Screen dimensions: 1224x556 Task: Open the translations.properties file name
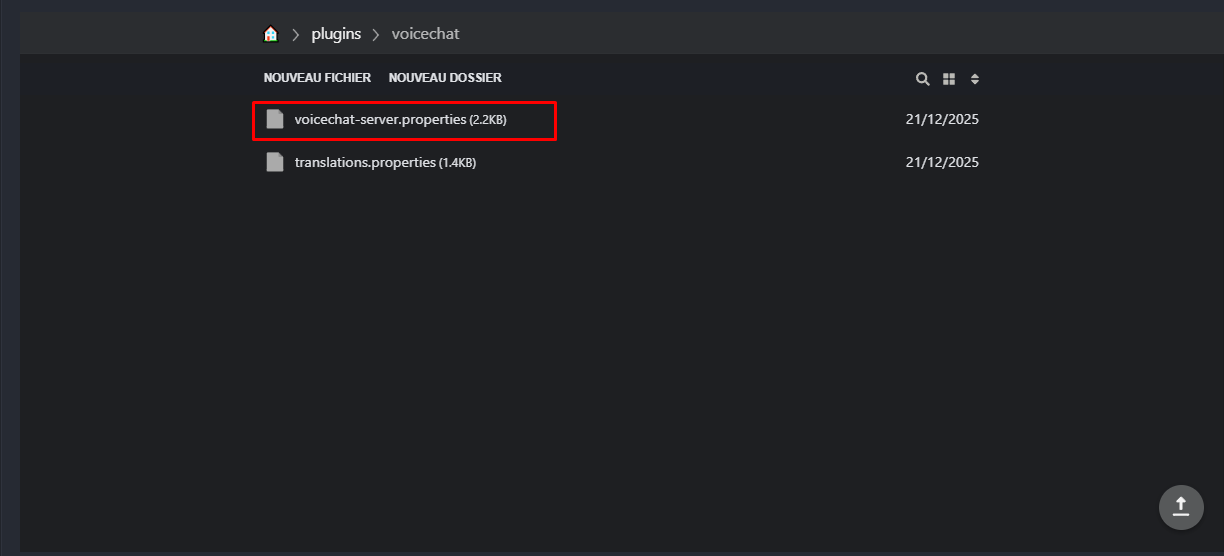(365, 162)
